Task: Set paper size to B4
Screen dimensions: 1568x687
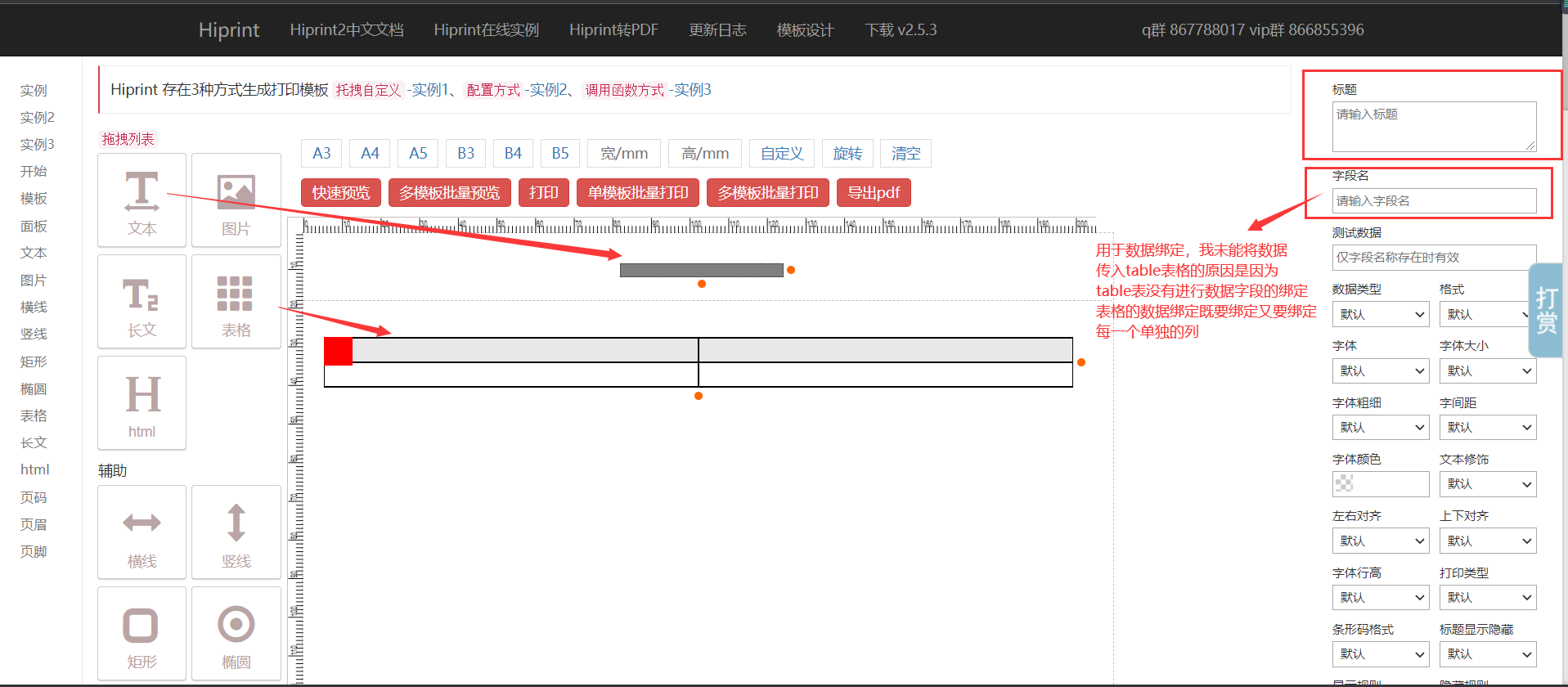Action: [x=513, y=153]
